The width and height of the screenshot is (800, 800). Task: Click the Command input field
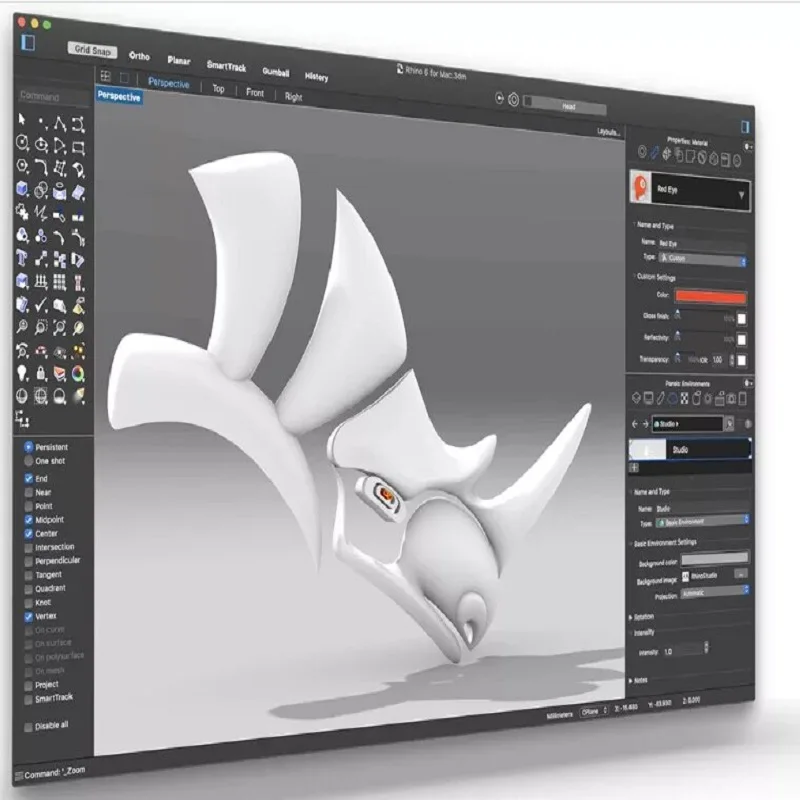pyautogui.click(x=54, y=96)
